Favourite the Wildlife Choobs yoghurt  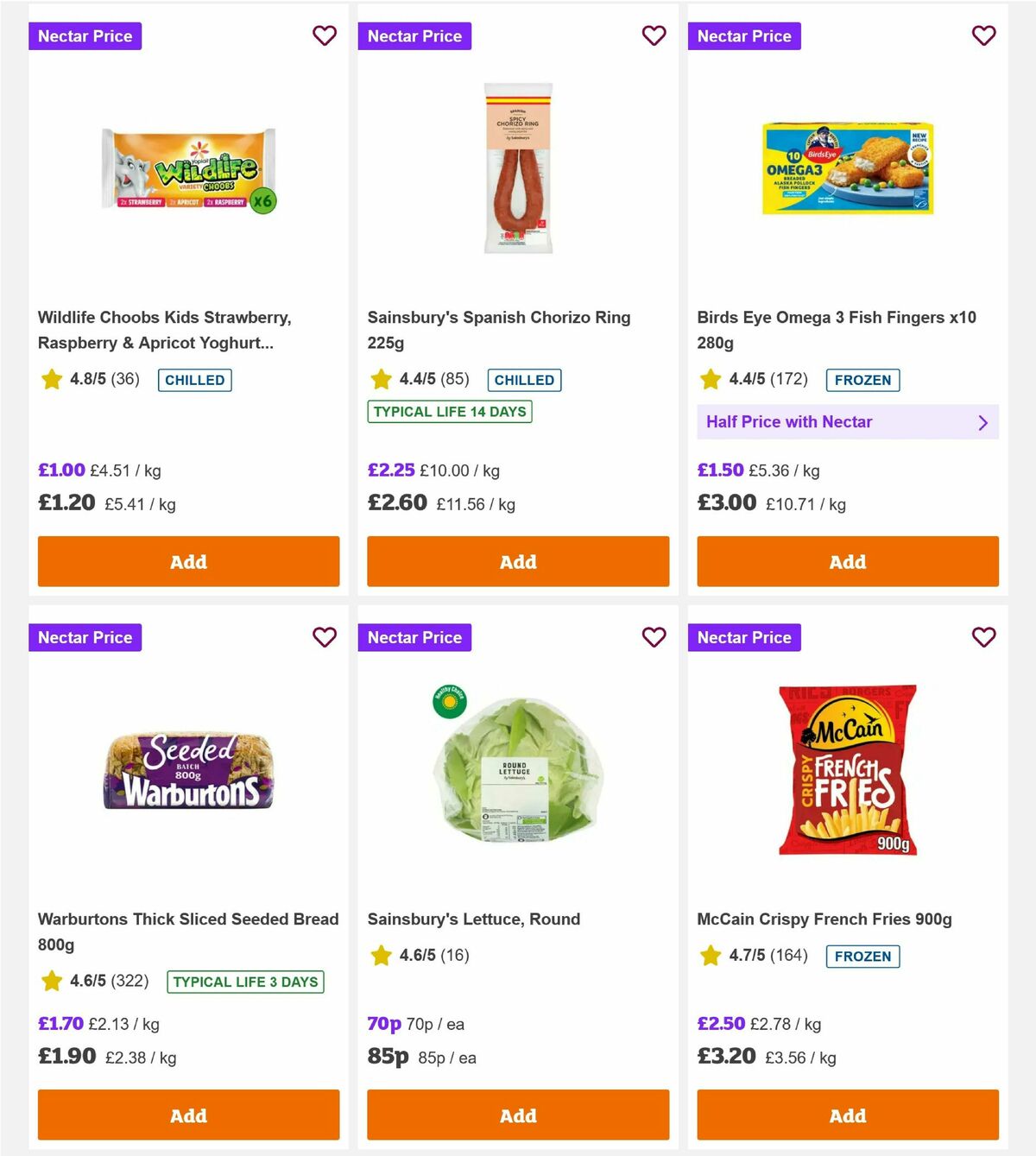(325, 35)
